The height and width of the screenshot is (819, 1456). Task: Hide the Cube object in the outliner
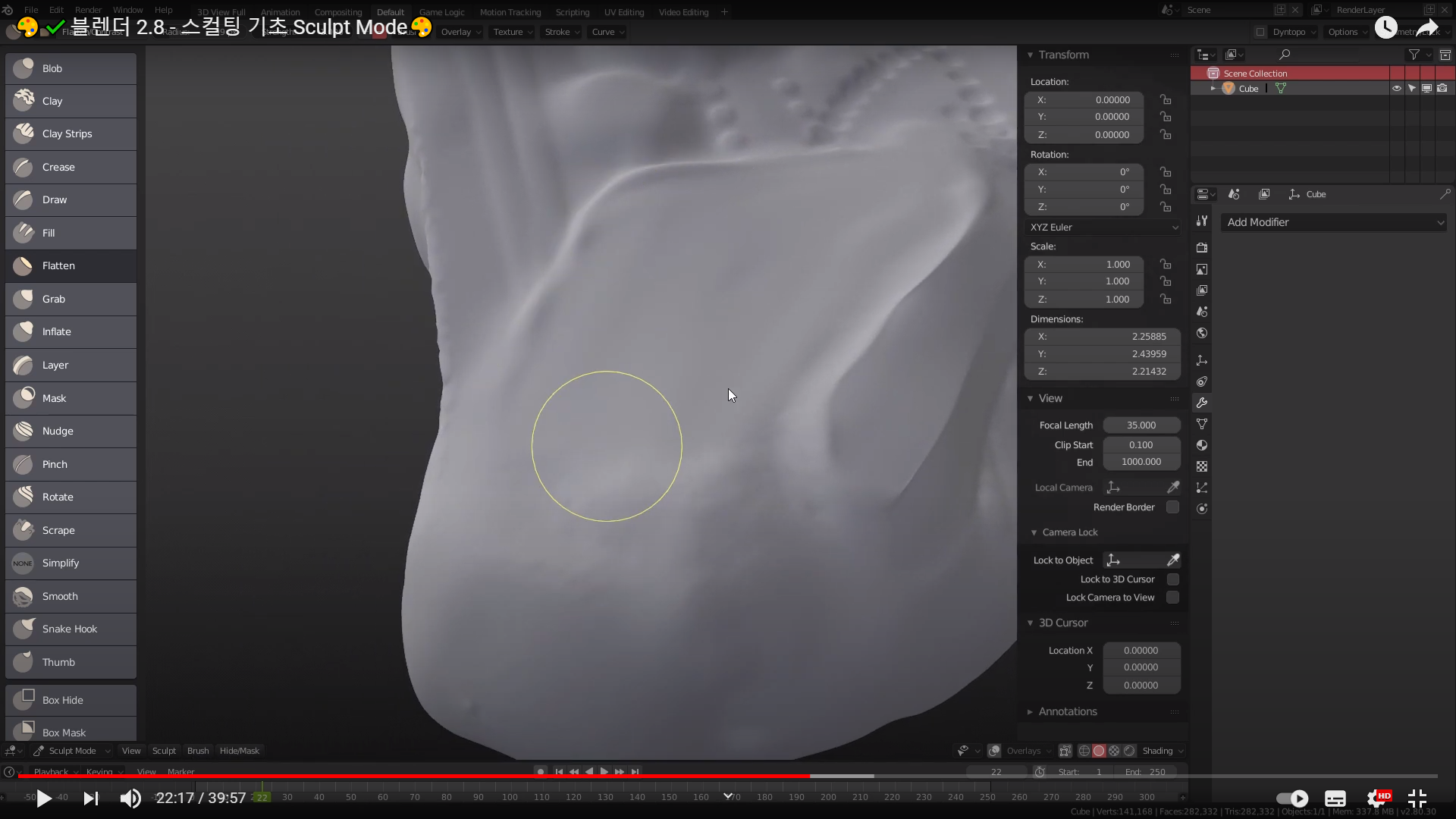[x=1396, y=89]
